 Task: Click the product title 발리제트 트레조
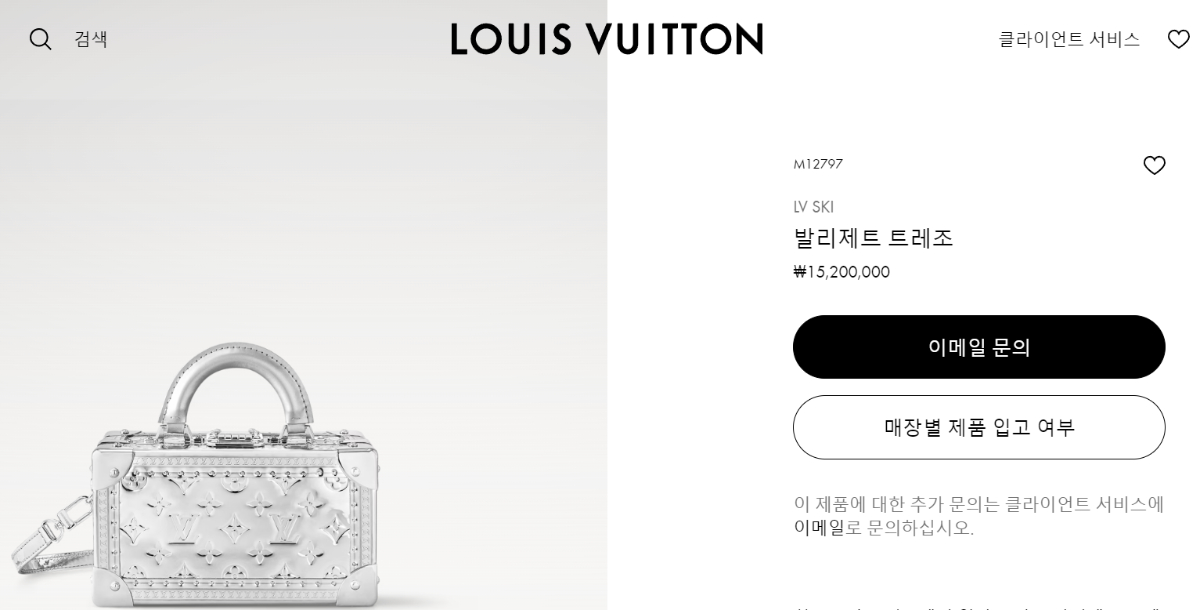[873, 238]
